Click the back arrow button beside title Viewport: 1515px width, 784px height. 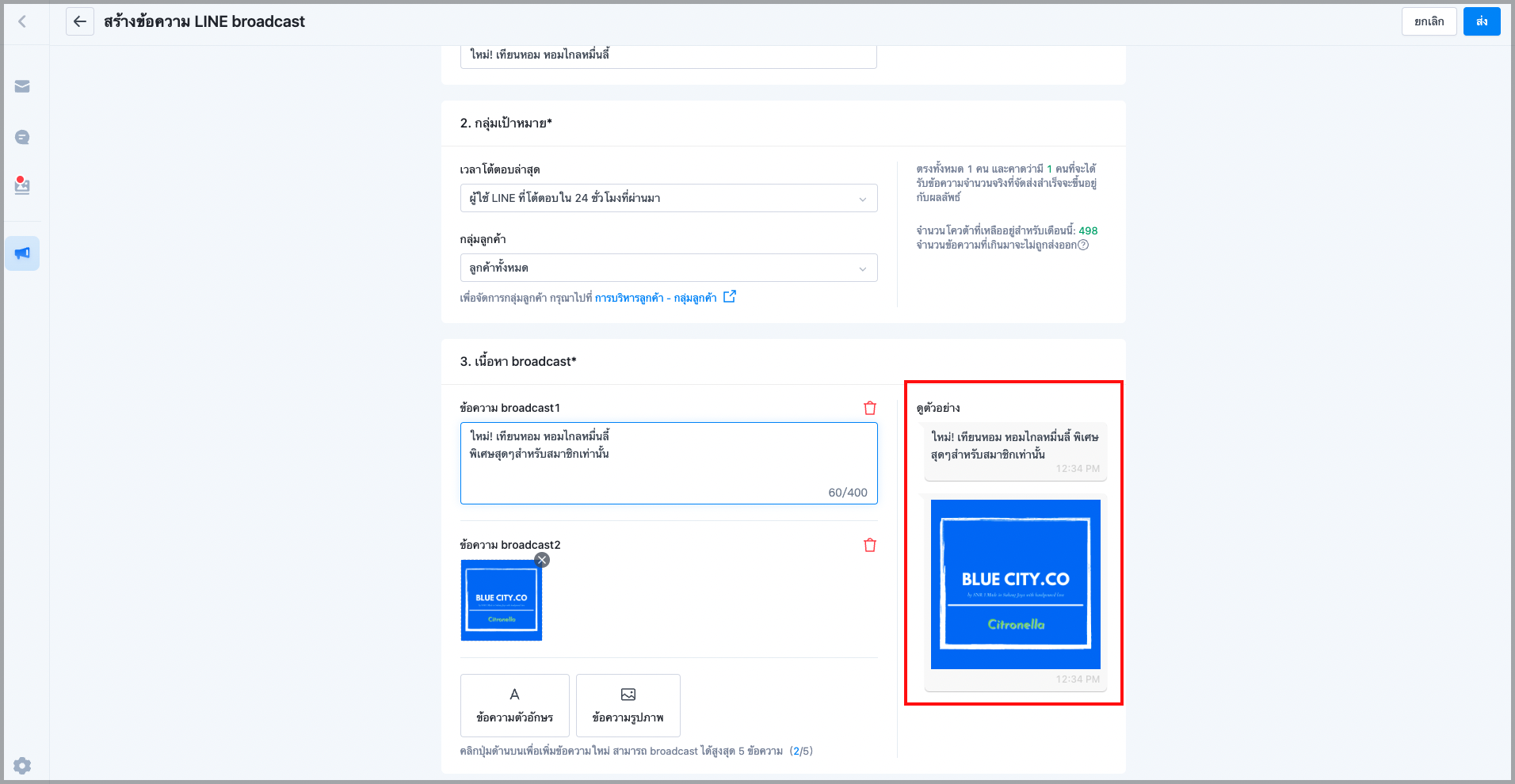80,21
